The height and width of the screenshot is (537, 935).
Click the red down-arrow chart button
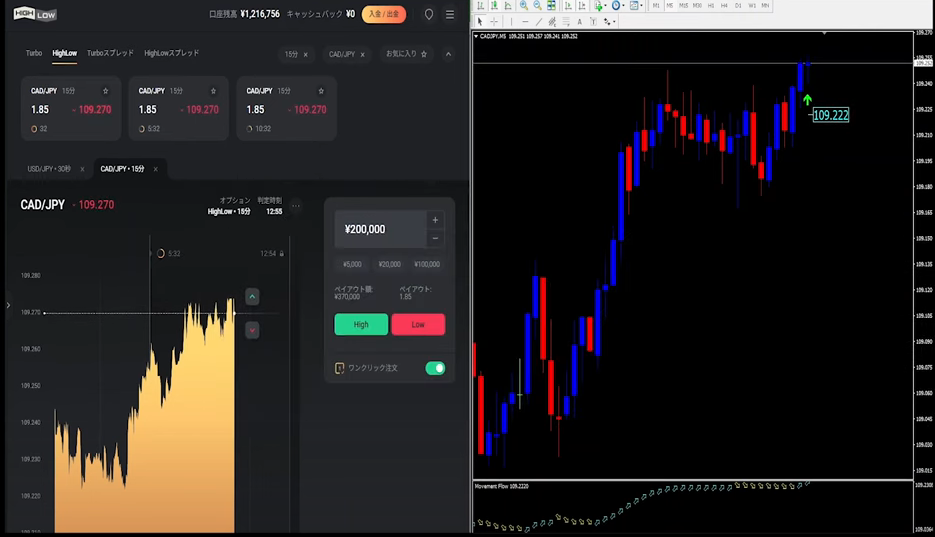tap(252, 330)
